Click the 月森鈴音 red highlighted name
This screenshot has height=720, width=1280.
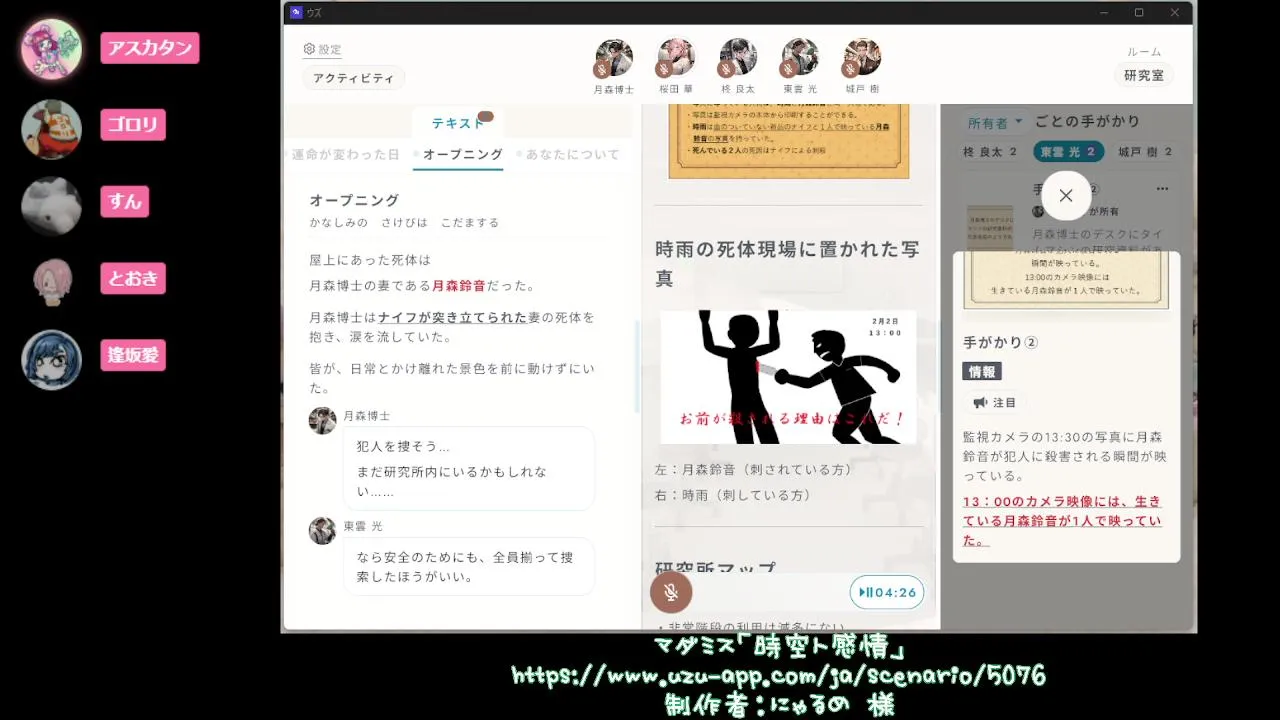coord(459,285)
